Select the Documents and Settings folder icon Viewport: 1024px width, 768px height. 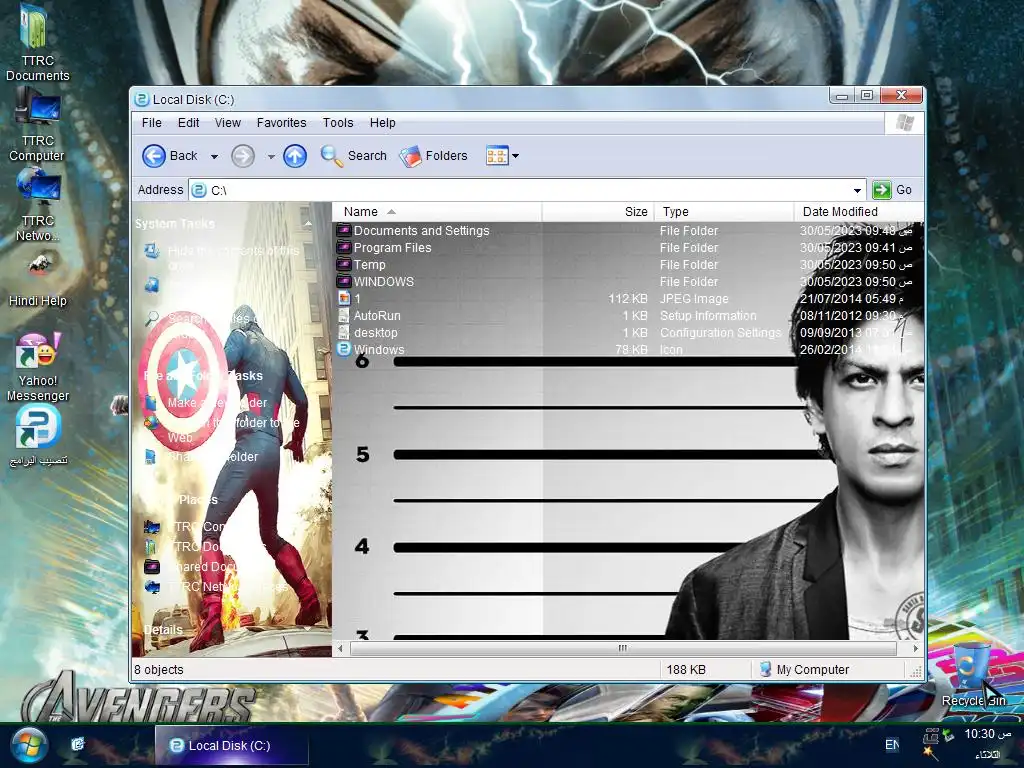click(344, 231)
